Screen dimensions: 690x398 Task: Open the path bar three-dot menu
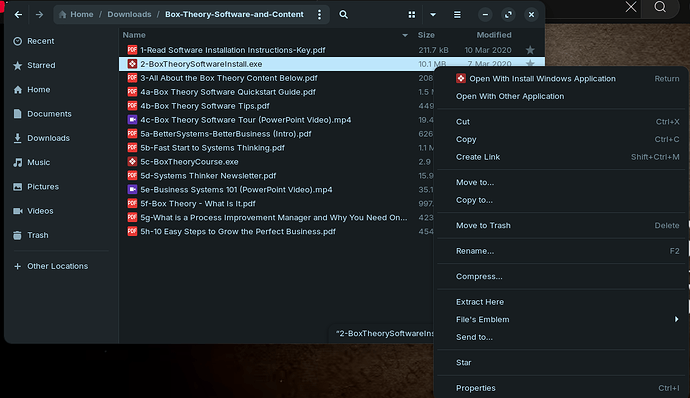pyautogui.click(x=319, y=15)
